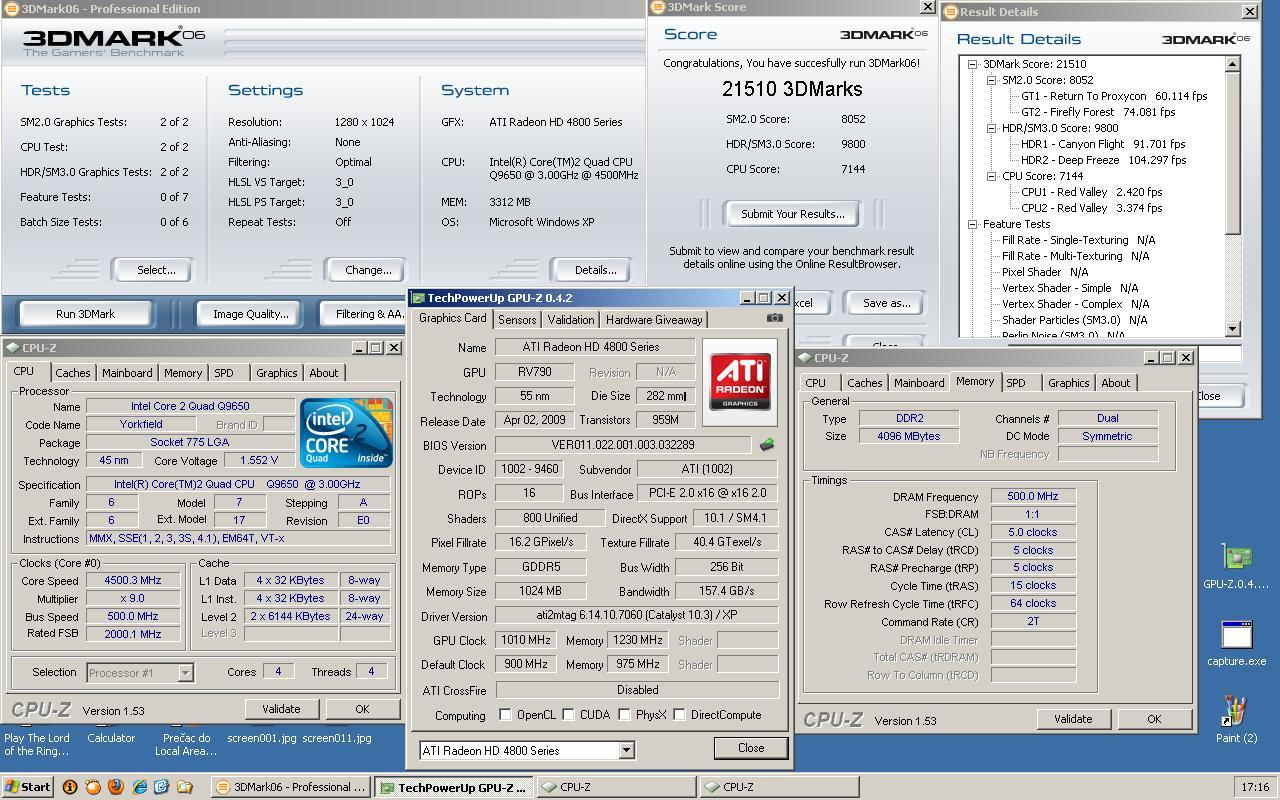Click the 3DMark Score title bar icon

coord(657,7)
